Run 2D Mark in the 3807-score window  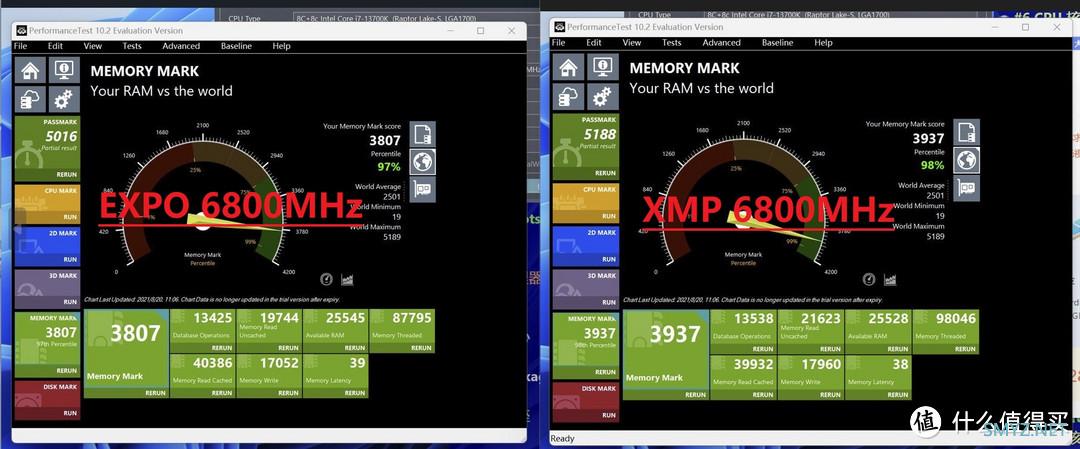[x=70, y=260]
